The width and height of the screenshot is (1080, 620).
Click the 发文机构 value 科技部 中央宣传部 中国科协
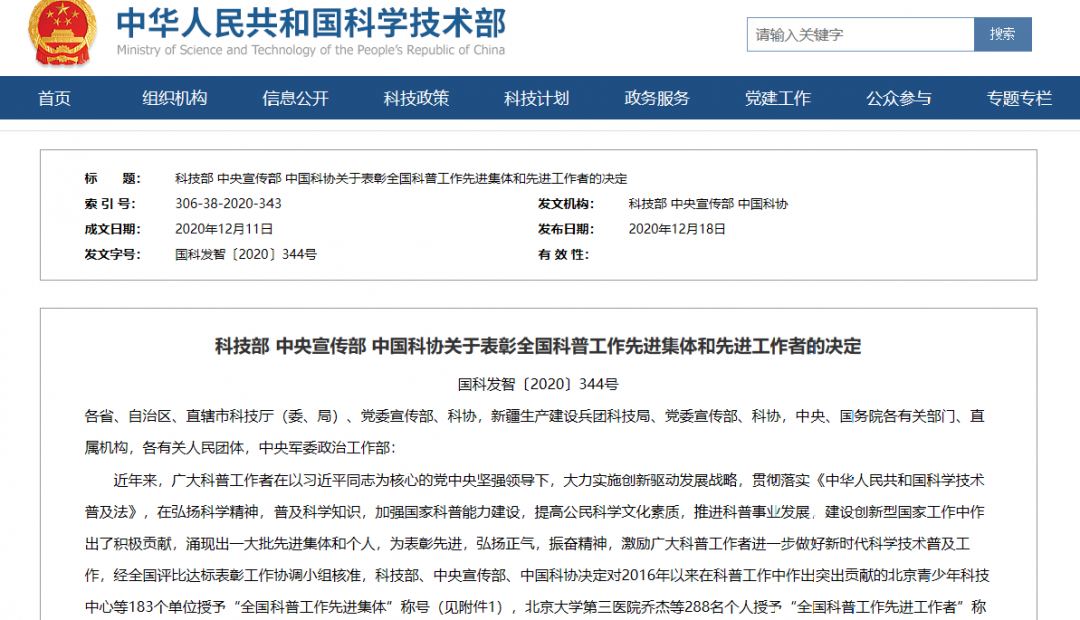click(x=708, y=204)
